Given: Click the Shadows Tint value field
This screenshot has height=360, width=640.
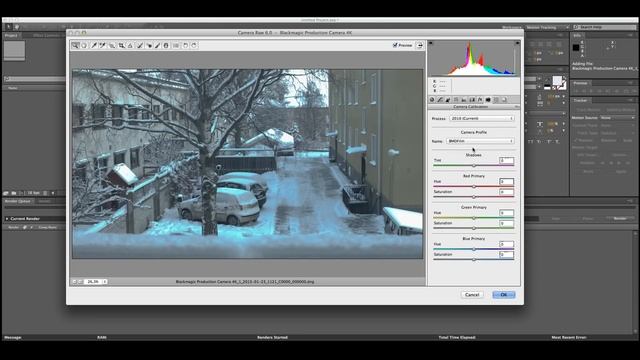Looking at the screenshot, I should (507, 160).
